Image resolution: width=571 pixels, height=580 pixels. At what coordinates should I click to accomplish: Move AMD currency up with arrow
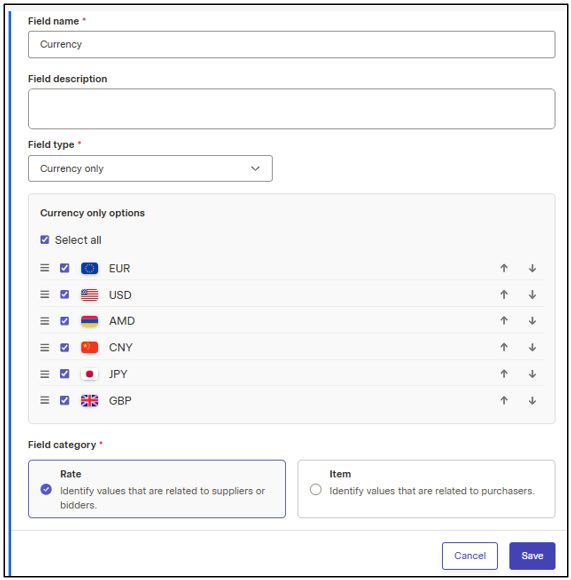tap(504, 321)
